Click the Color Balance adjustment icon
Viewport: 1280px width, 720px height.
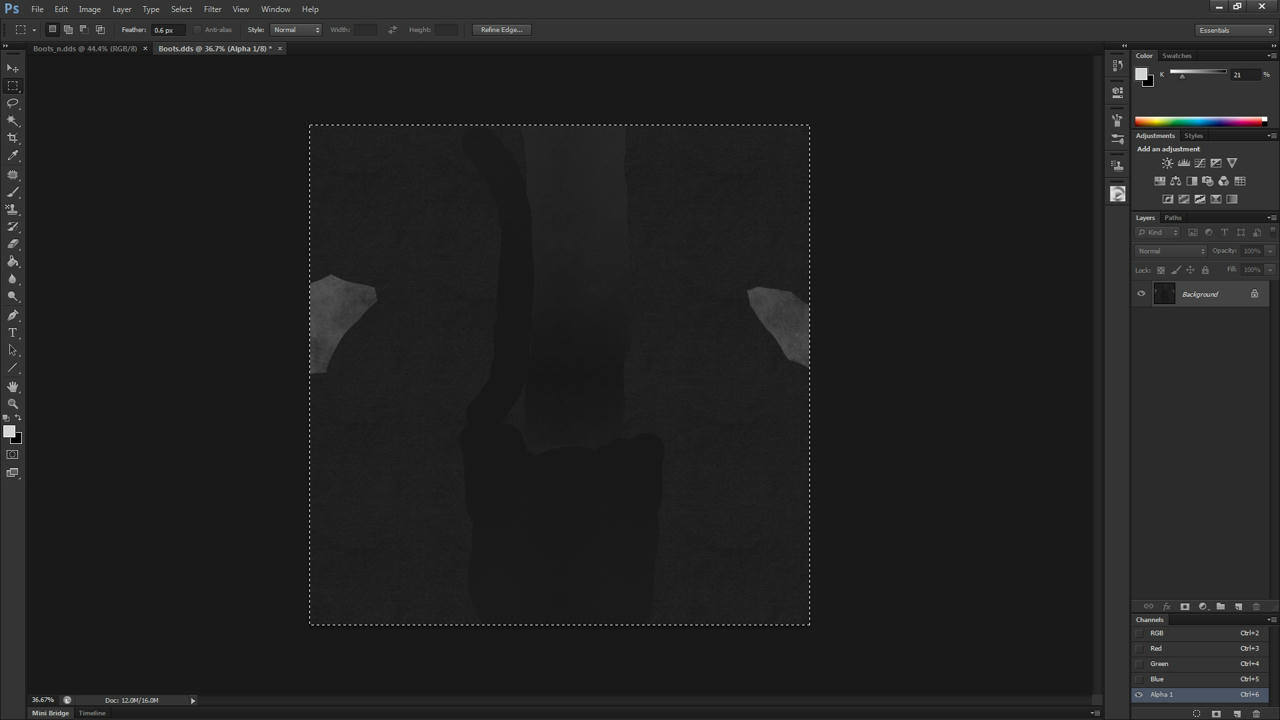pos(1176,181)
